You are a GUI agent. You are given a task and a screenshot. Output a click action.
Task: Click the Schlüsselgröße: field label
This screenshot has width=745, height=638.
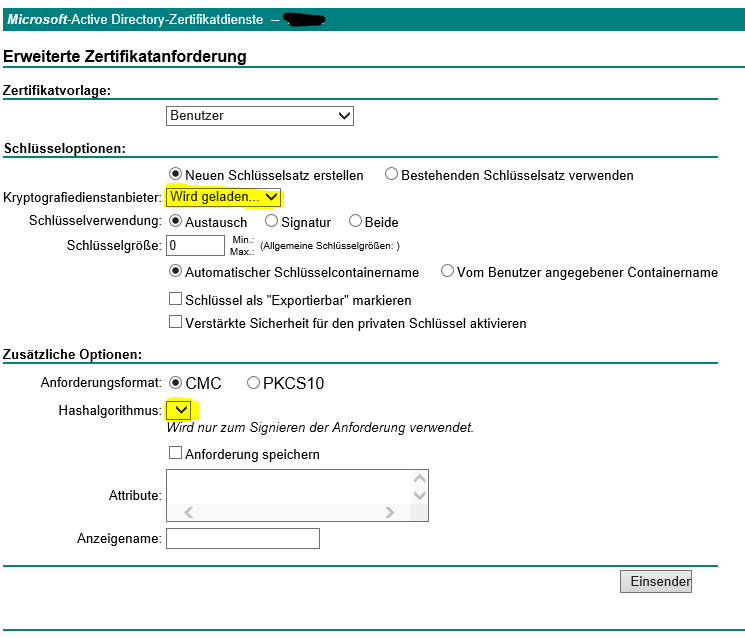114,246
